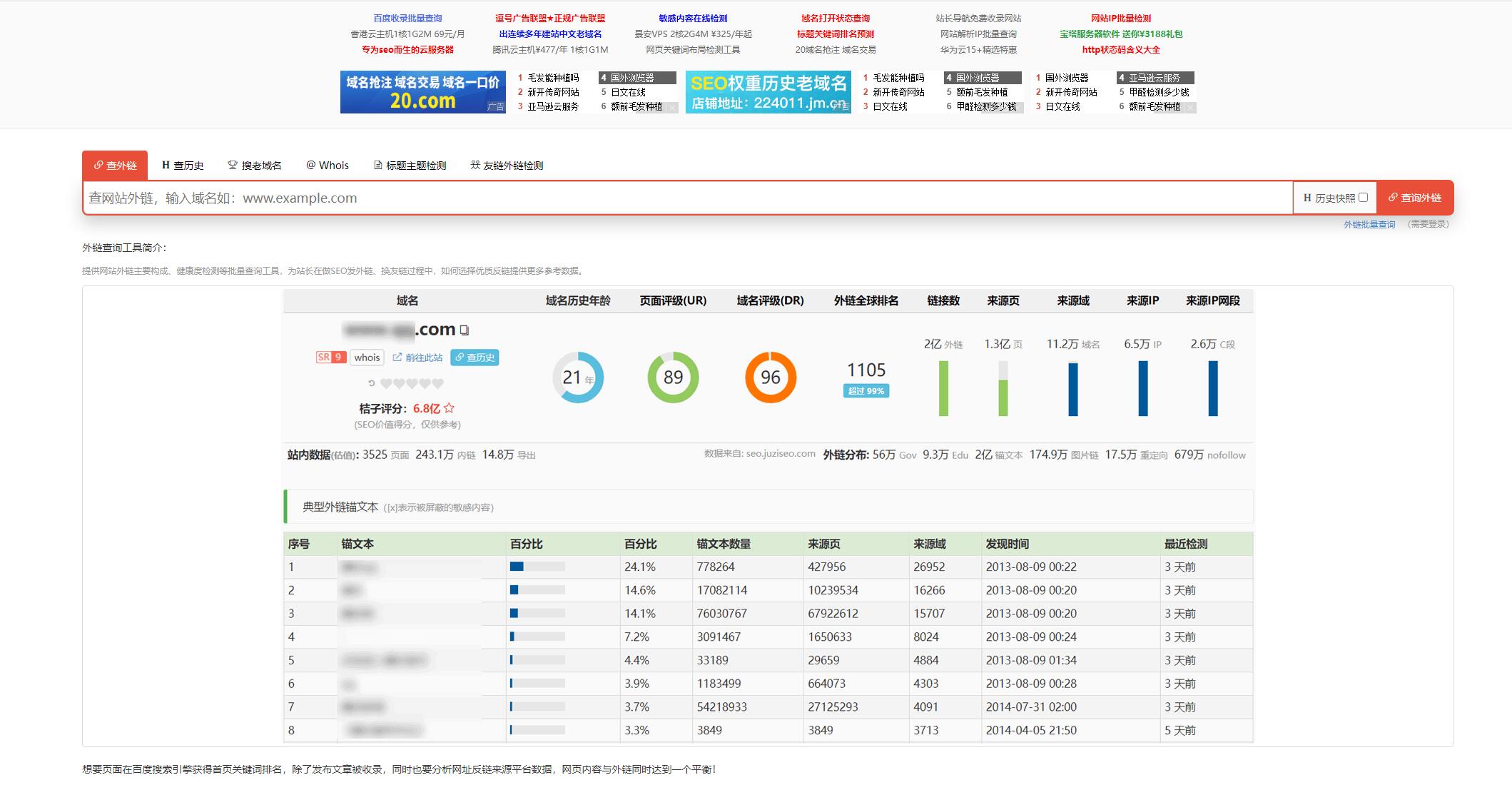Click the red star next to 6.8亿

tap(449, 408)
